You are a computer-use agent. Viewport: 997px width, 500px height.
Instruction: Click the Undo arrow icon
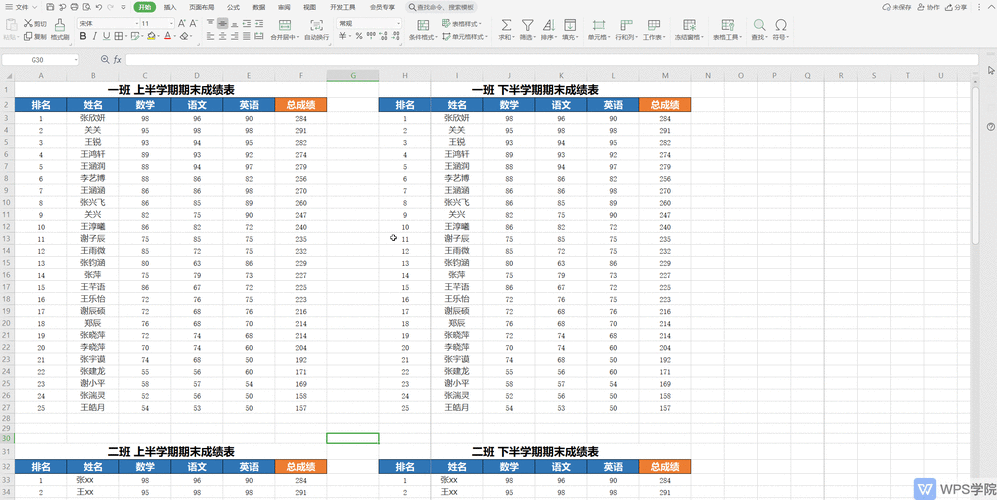(99, 8)
